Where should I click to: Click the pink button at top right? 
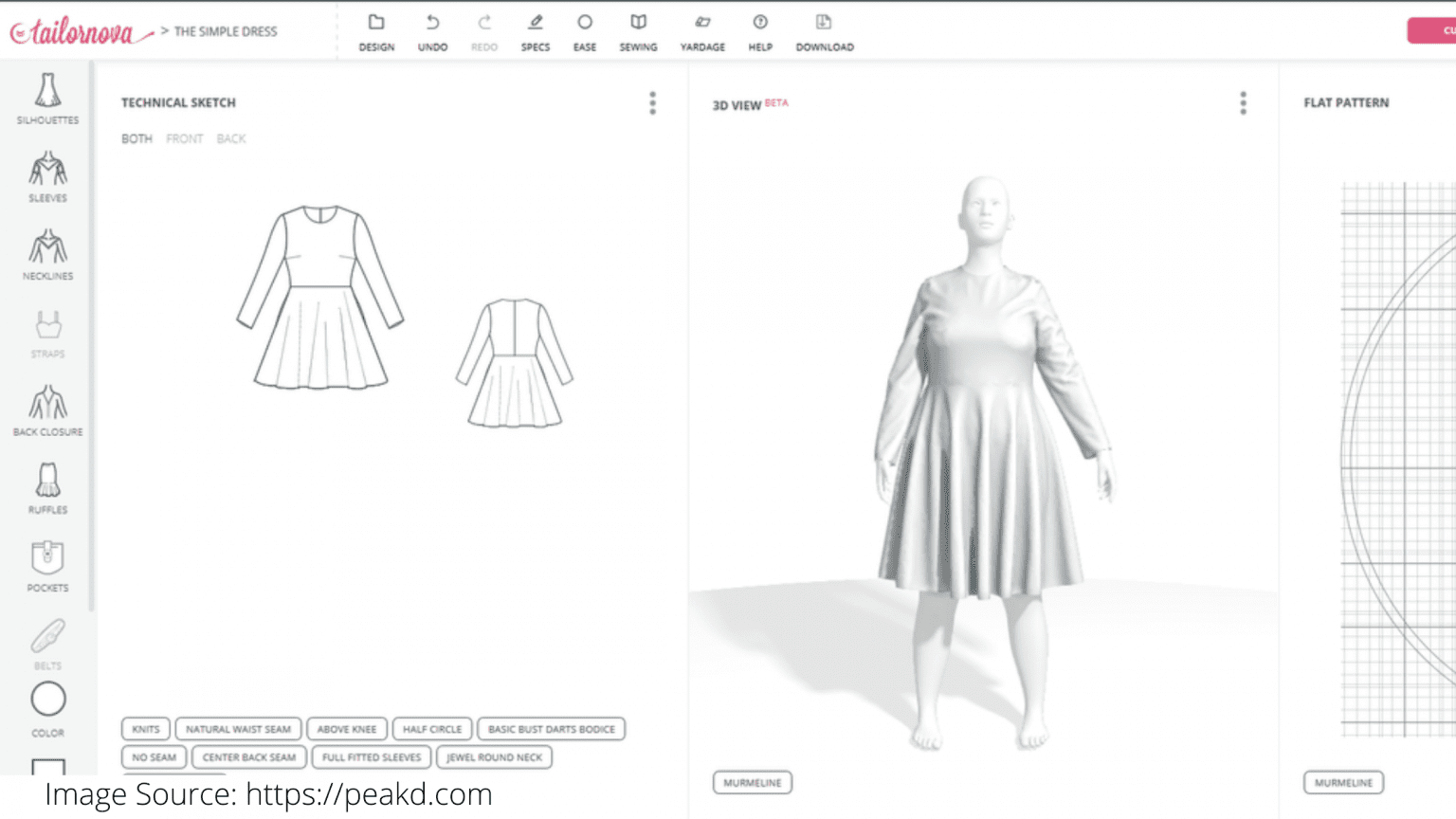tap(1431, 30)
